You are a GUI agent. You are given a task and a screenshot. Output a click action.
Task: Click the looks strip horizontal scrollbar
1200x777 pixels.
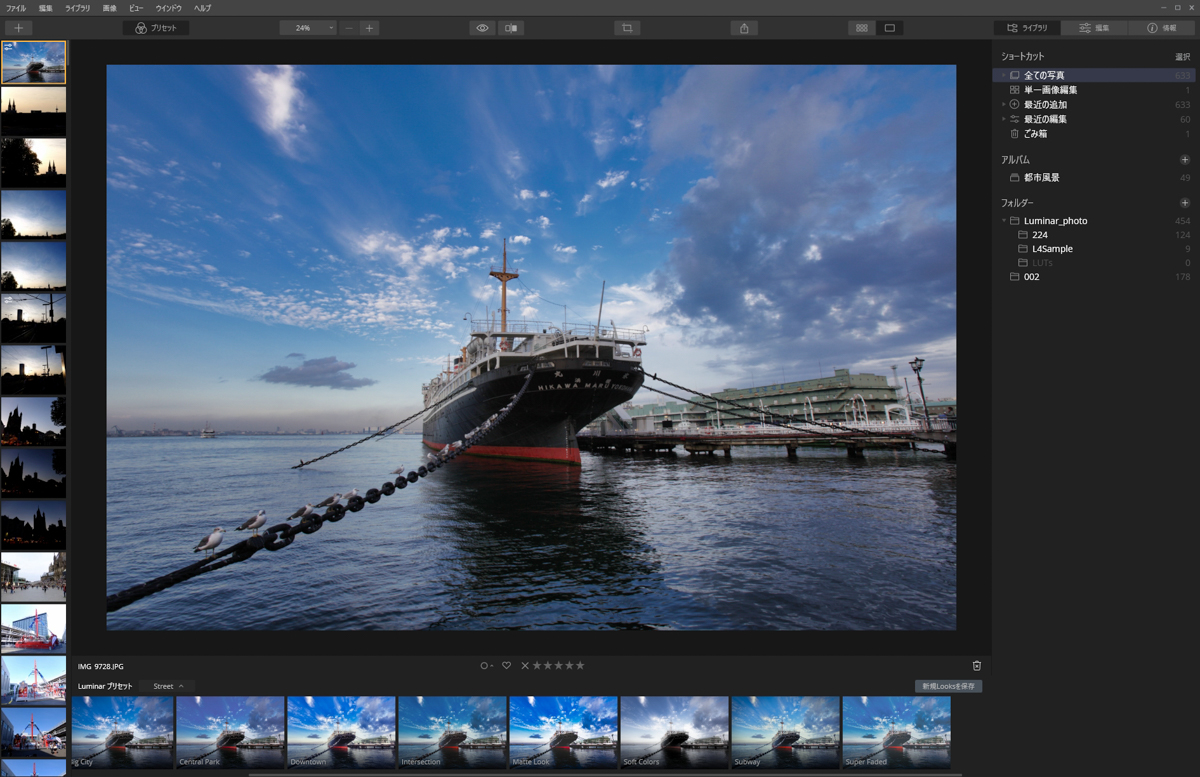pyautogui.click(x=605, y=774)
